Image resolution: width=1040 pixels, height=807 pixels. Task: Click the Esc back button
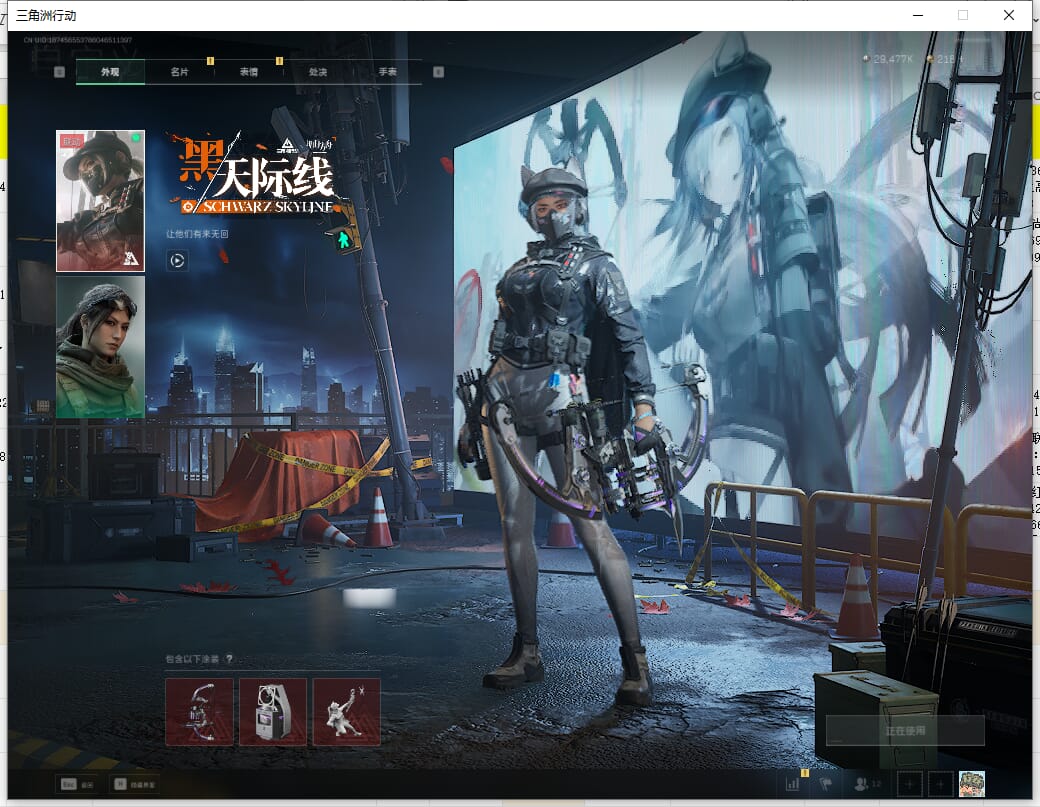(x=77, y=784)
